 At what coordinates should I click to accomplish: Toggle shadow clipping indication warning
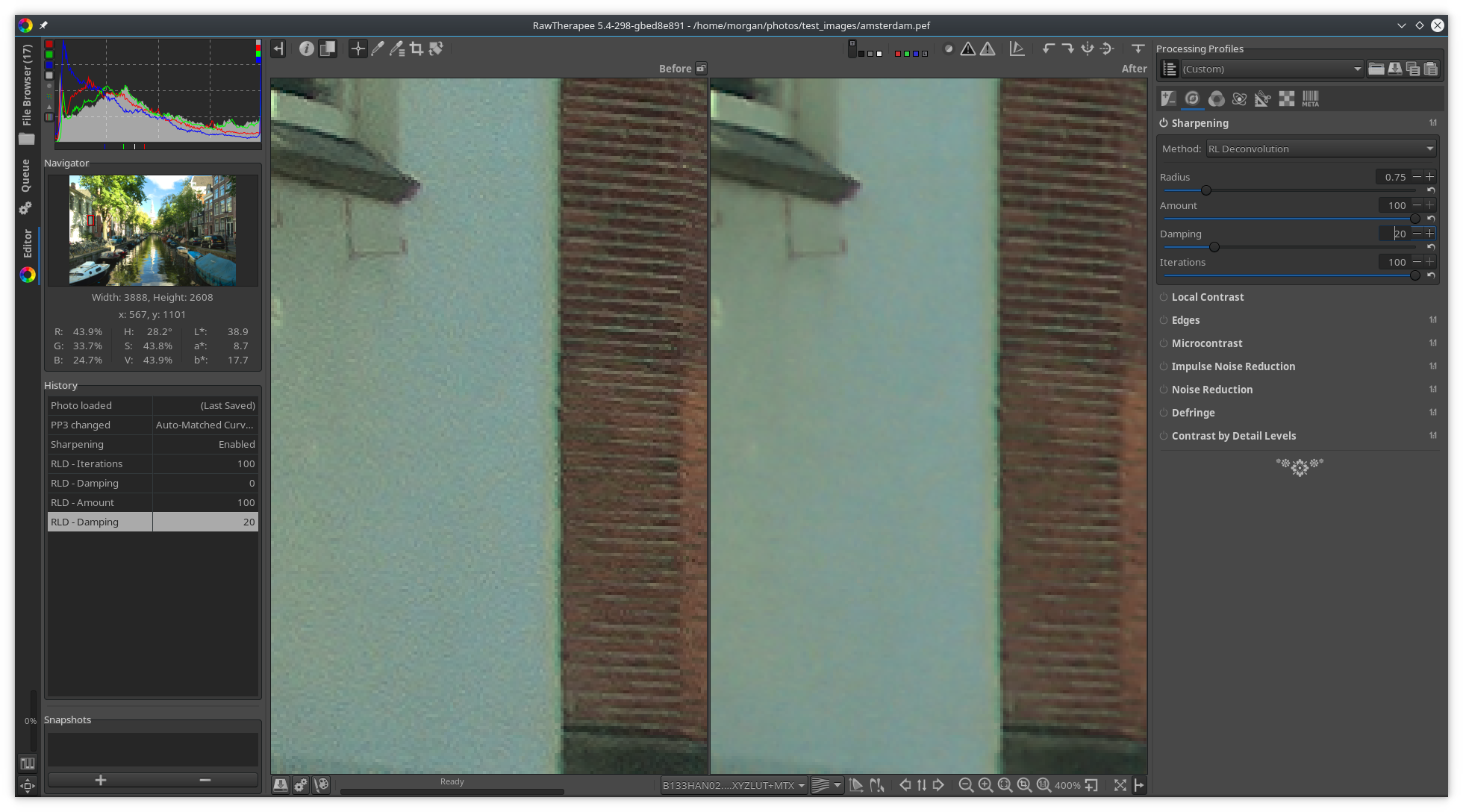pyautogui.click(x=968, y=49)
